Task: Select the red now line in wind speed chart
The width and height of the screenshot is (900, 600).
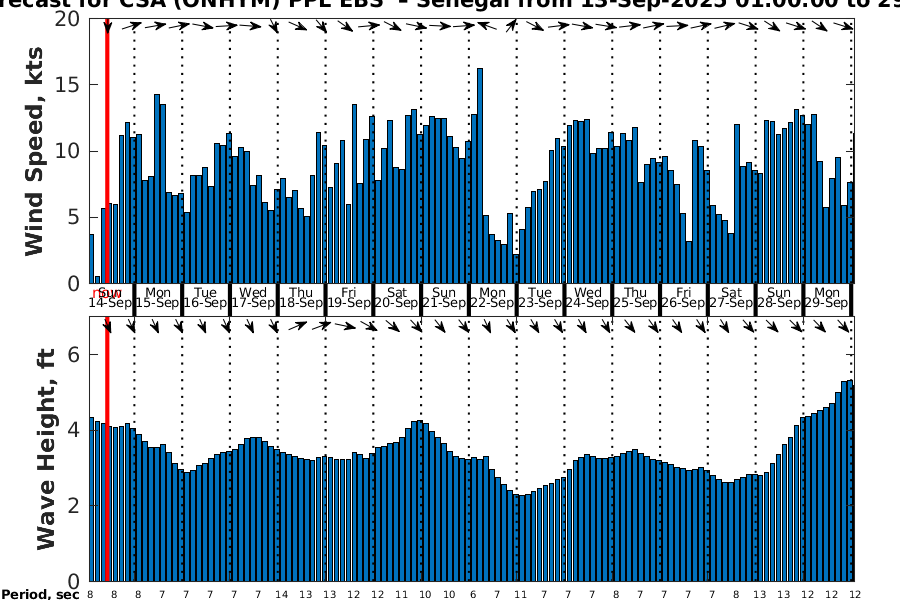Action: 107,151
